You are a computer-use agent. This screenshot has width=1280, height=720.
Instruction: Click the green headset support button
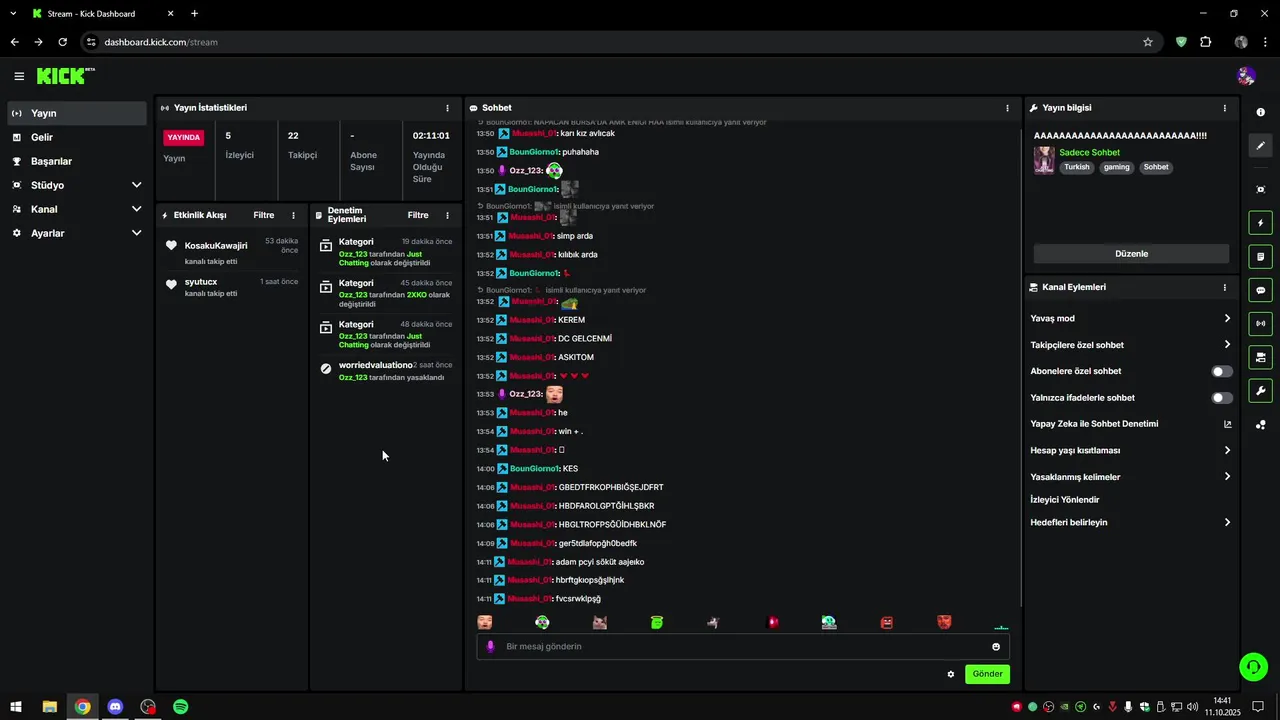[x=1253, y=666]
